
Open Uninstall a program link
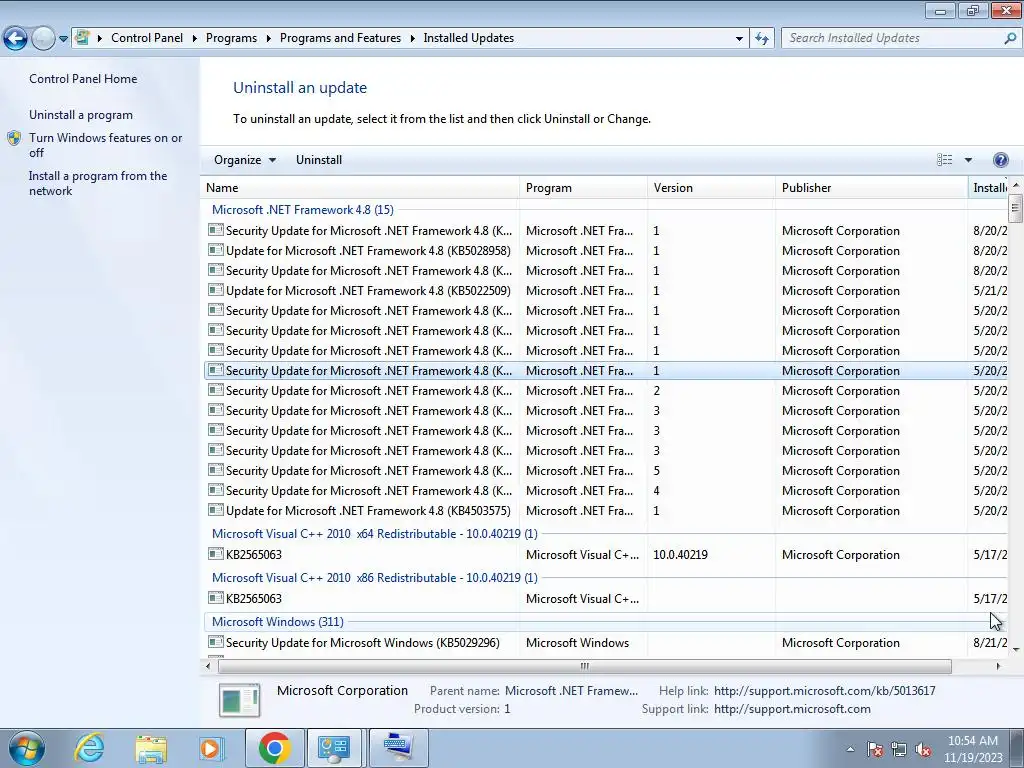pyautogui.click(x=81, y=115)
